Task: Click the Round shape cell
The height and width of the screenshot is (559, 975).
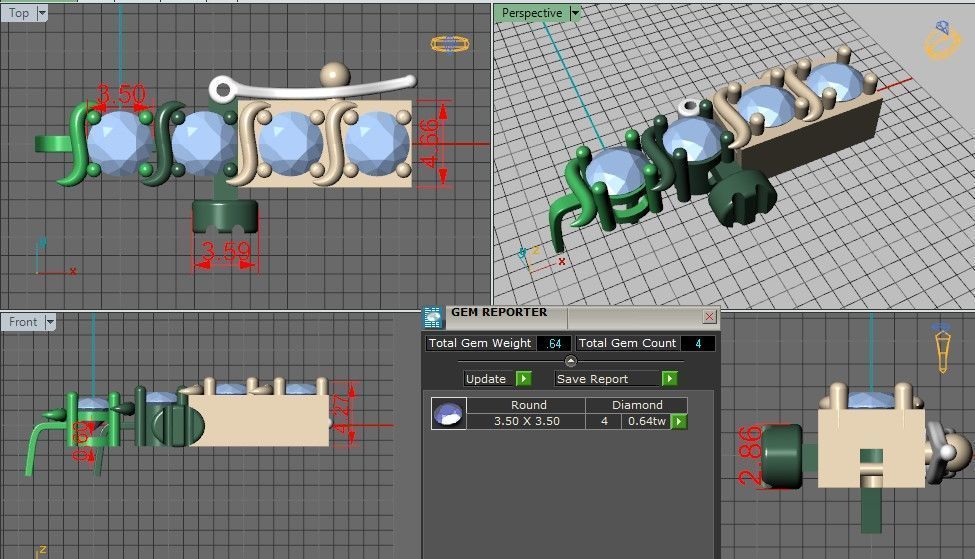Action: click(x=526, y=405)
